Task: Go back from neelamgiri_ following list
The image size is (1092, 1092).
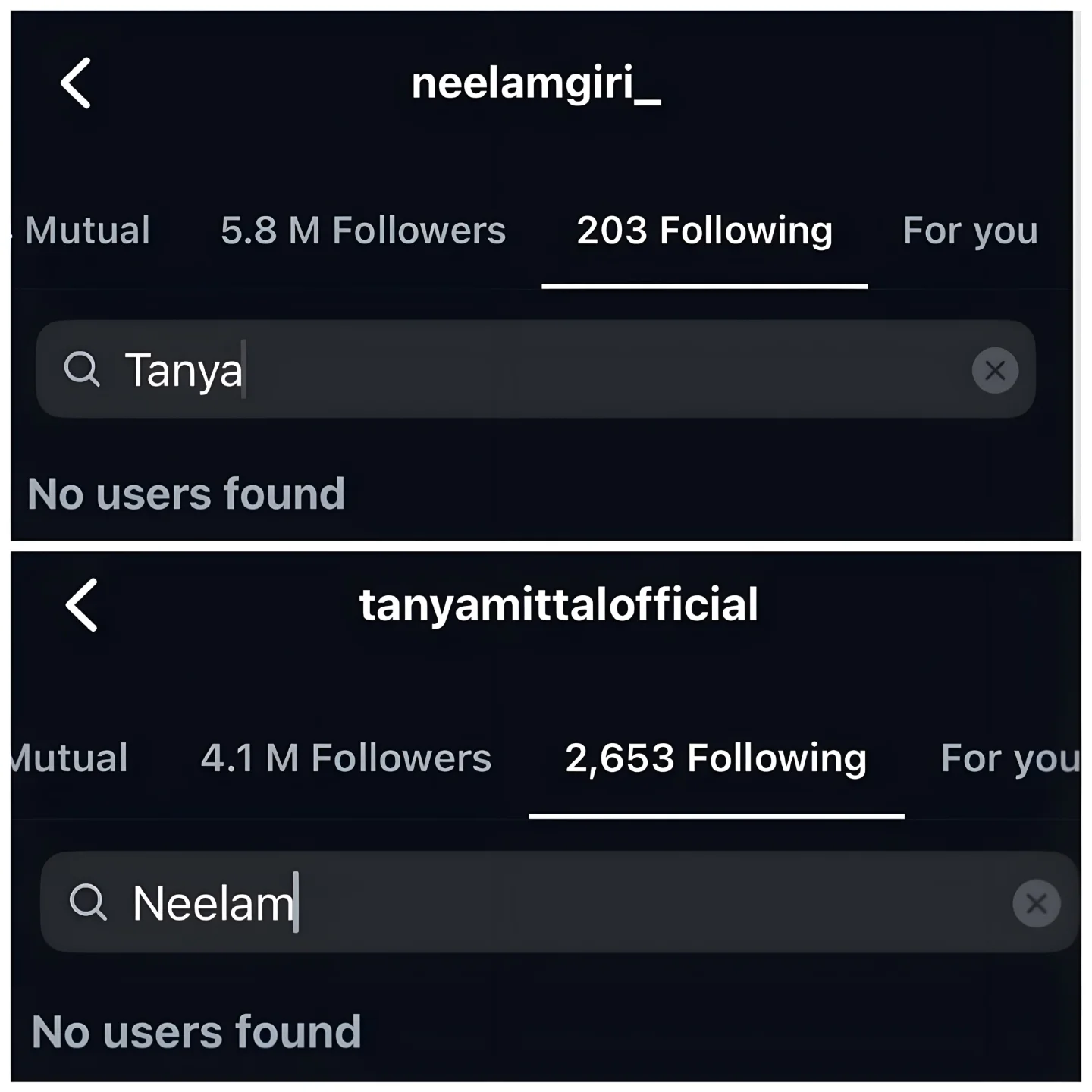Action: [76, 83]
